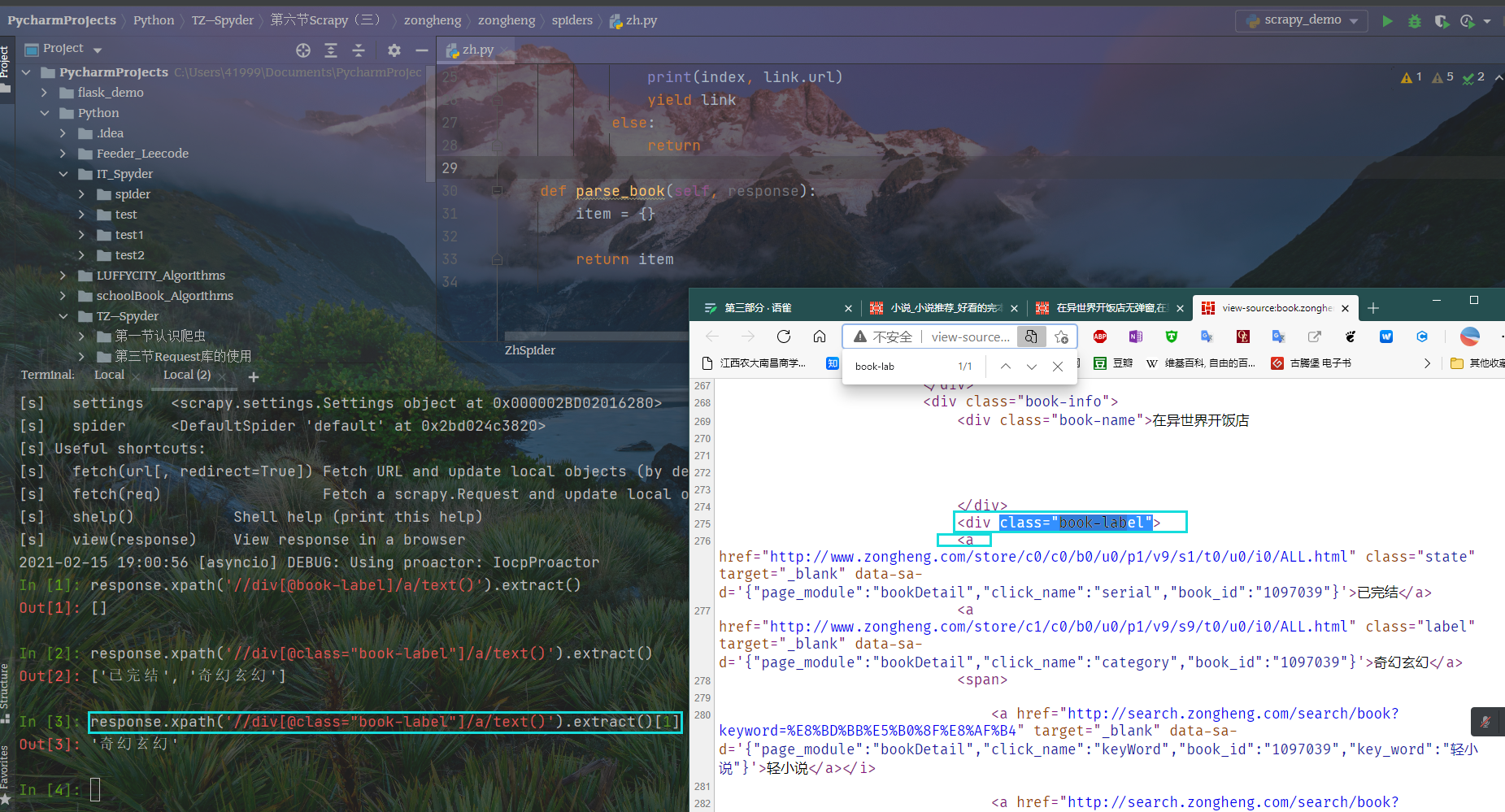Open the 其他收藏 bookmarks folder

tap(1477, 363)
